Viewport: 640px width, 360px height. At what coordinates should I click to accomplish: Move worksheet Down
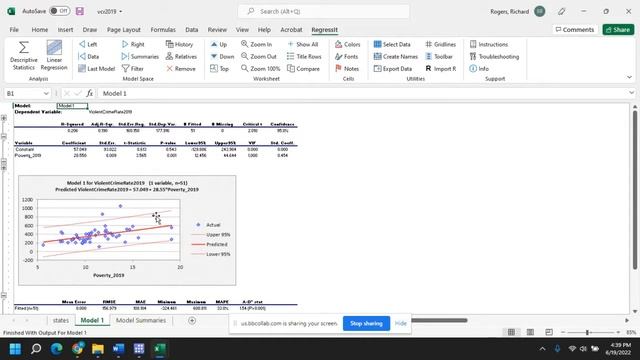222,56
